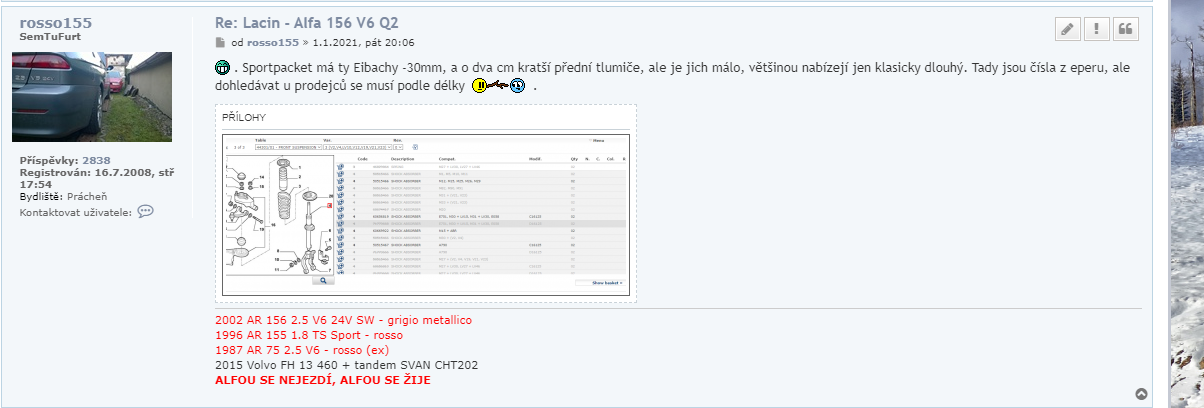This screenshot has width=1204, height=408.
Task: Click the user avatar photo of the car
Action: click(x=91, y=97)
